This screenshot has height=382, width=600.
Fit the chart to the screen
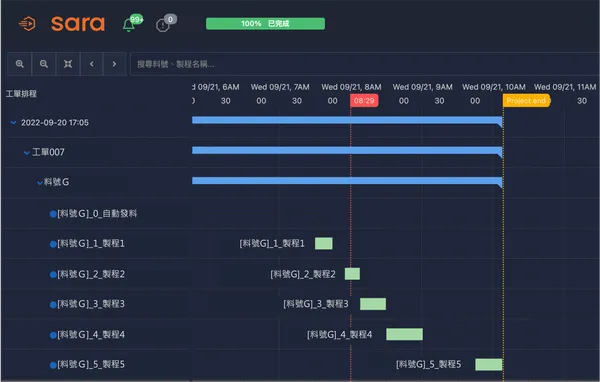[68, 64]
